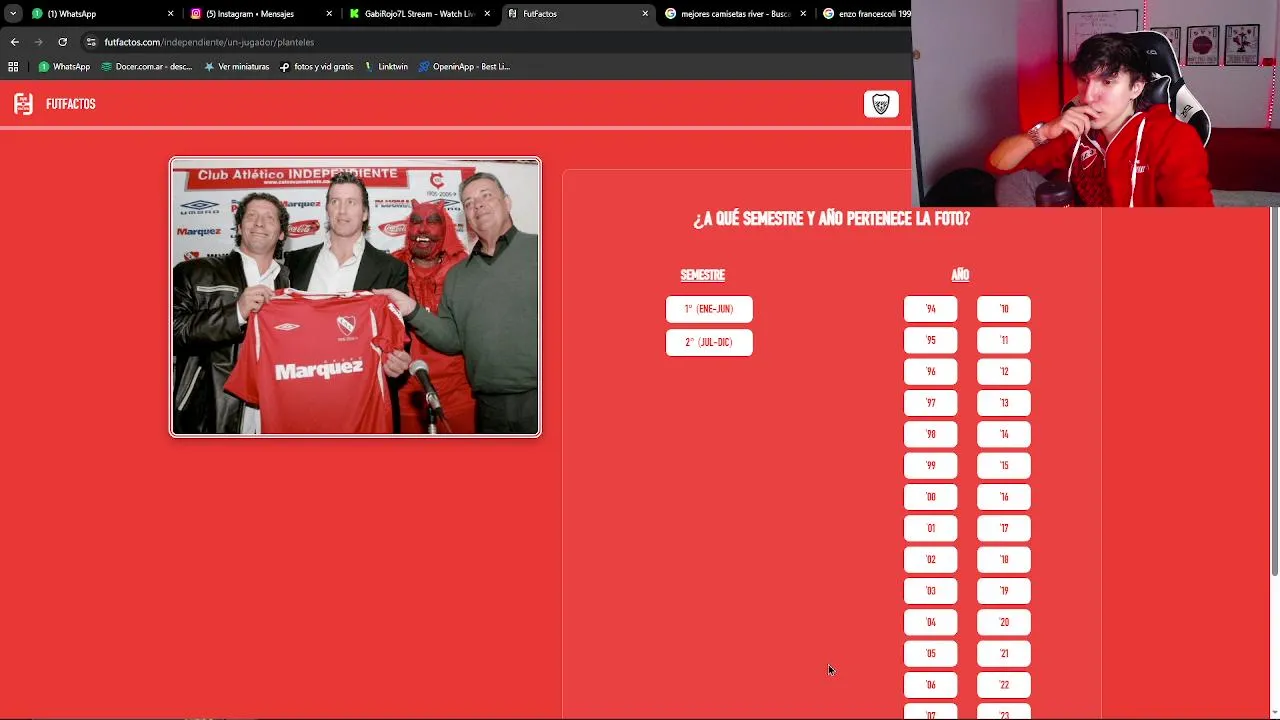
Task: Open the Ver miniaturas bookmark
Action: [236, 67]
